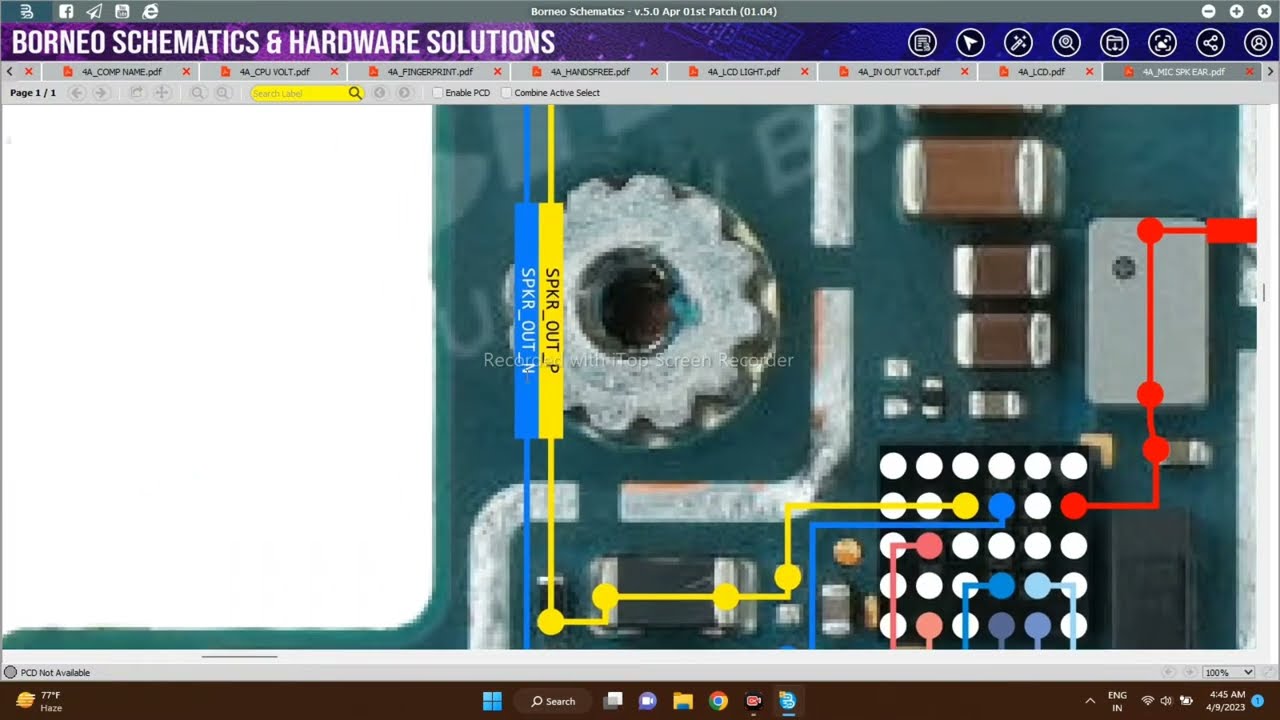Close the 4A_IN OUT VOLT.pdf tab

point(964,72)
